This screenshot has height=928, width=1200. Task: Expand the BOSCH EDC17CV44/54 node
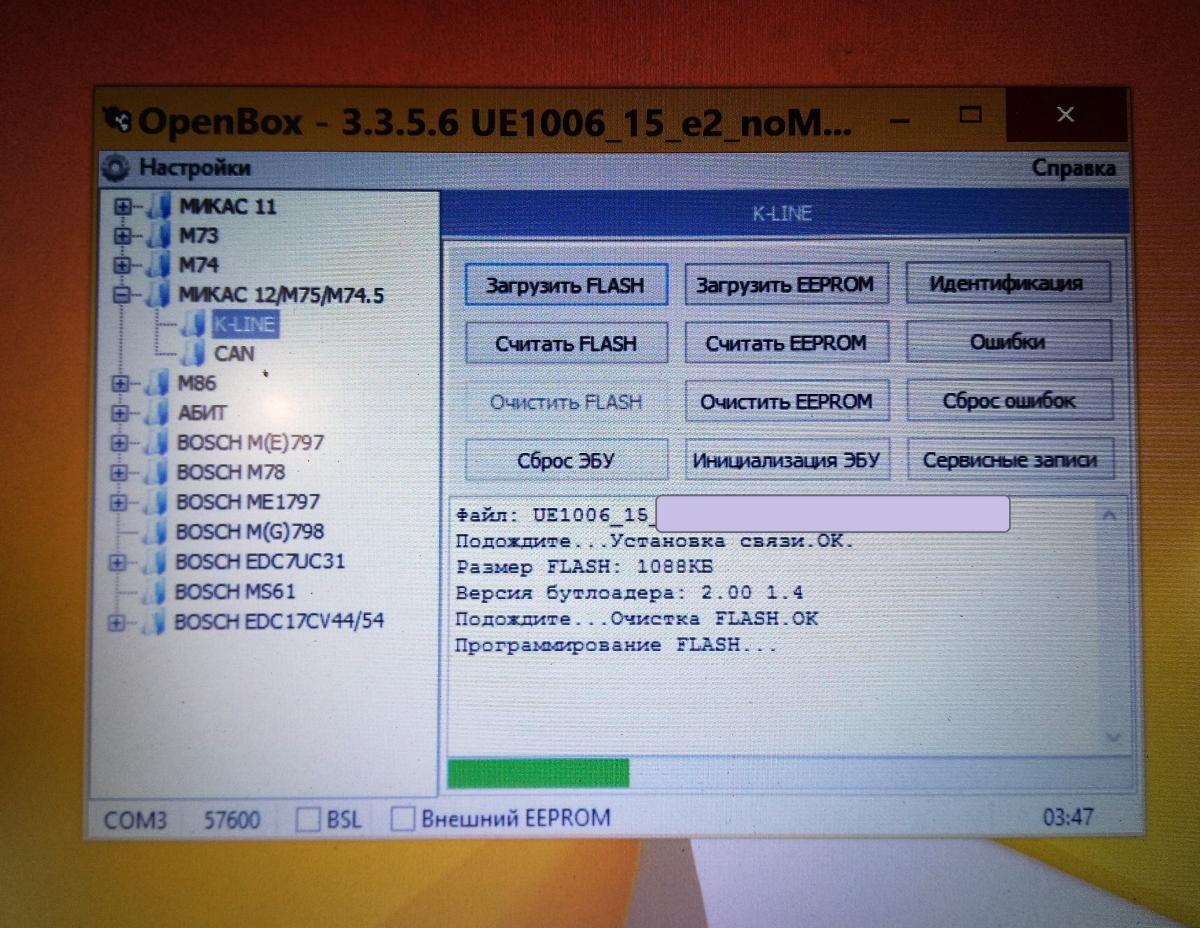(119, 623)
